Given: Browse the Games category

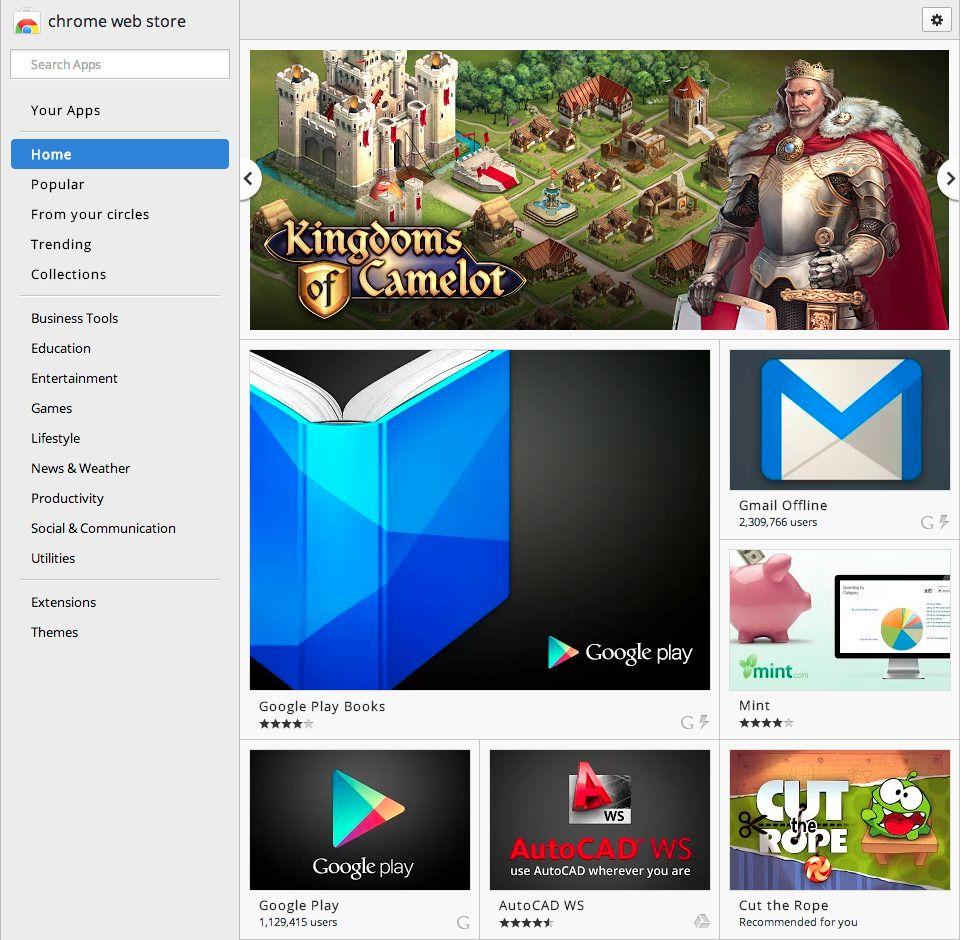Looking at the screenshot, I should pos(52,409).
